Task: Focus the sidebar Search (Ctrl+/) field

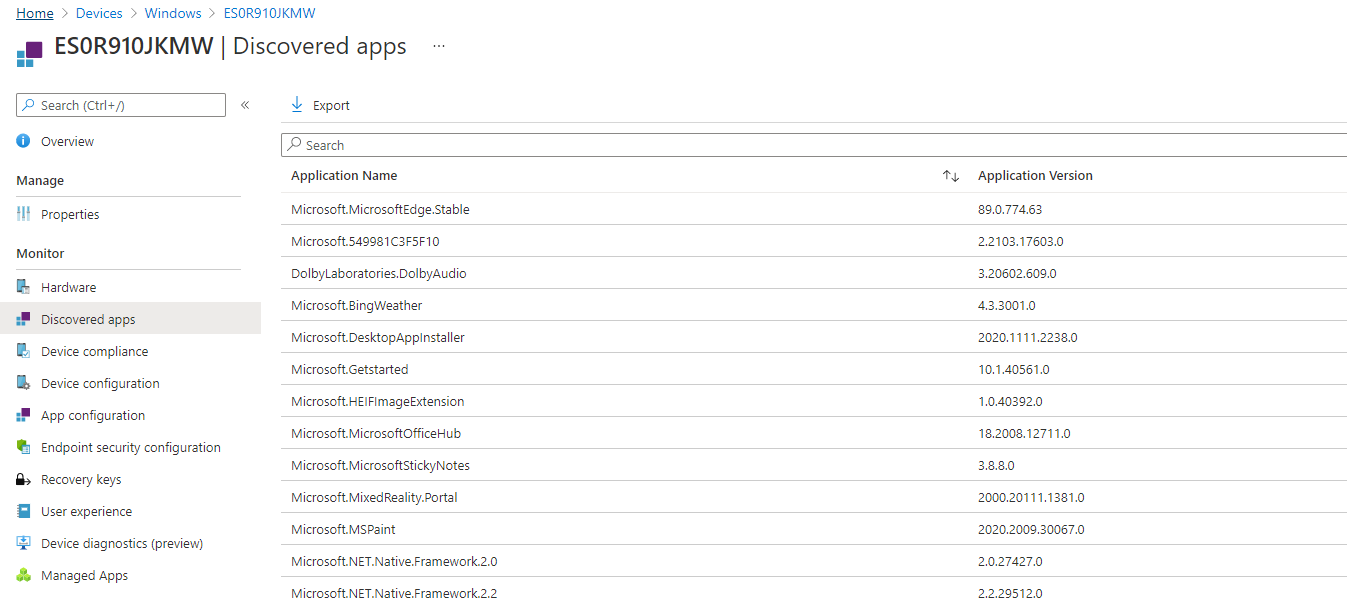Action: [121, 105]
